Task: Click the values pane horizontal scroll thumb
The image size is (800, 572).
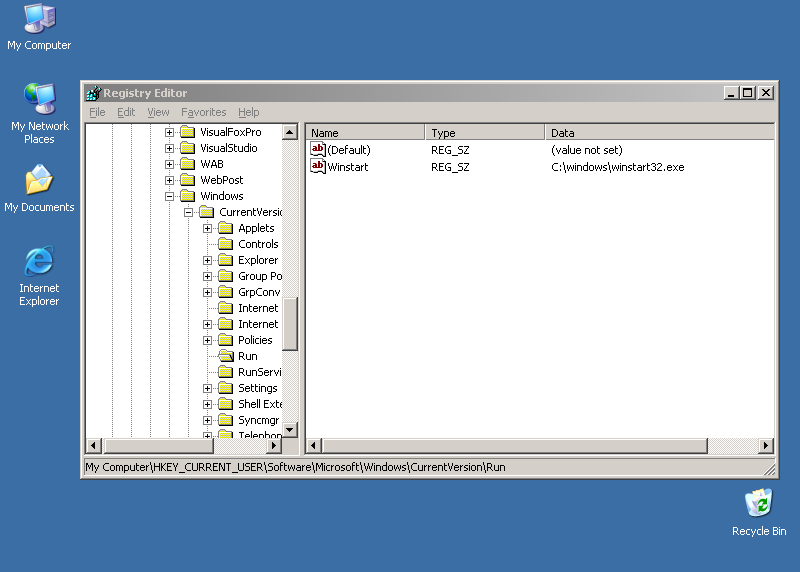Action: [x=514, y=445]
